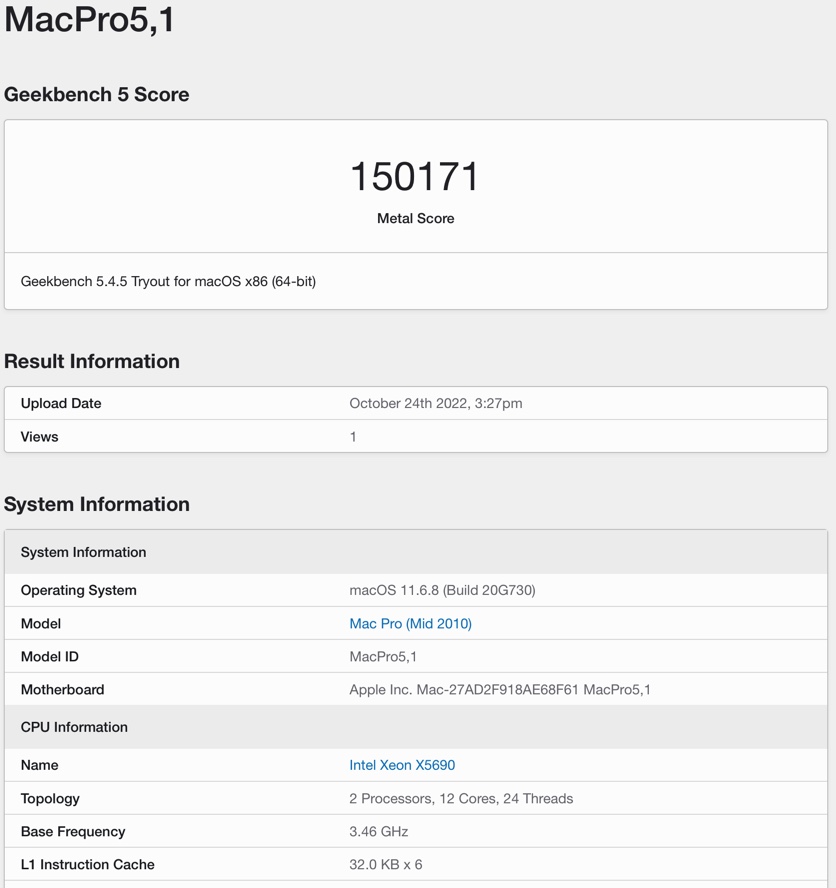Click the L1 Instruction Cache label
The image size is (836, 888).
tap(88, 864)
